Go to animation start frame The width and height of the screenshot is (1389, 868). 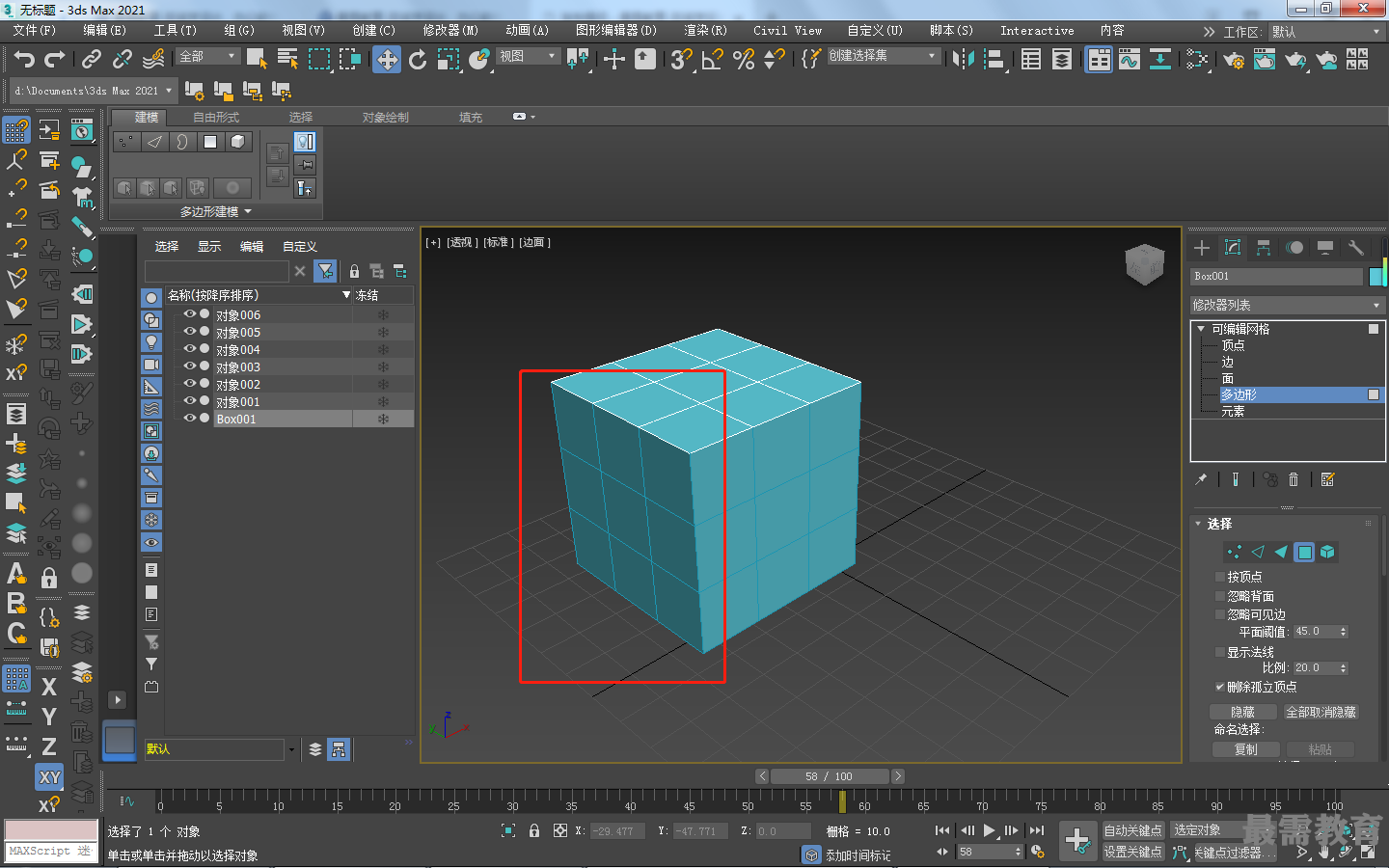[942, 830]
